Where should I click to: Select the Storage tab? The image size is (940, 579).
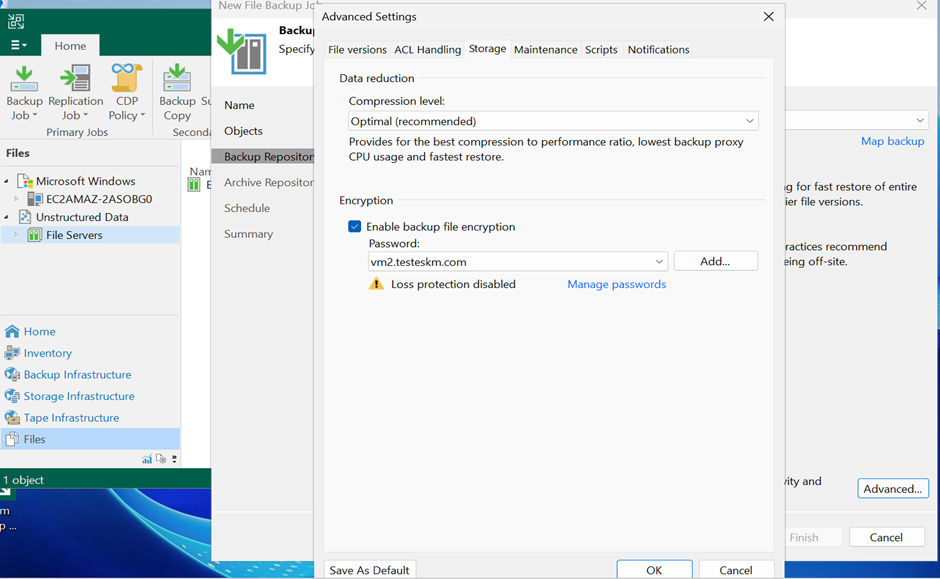pos(487,49)
